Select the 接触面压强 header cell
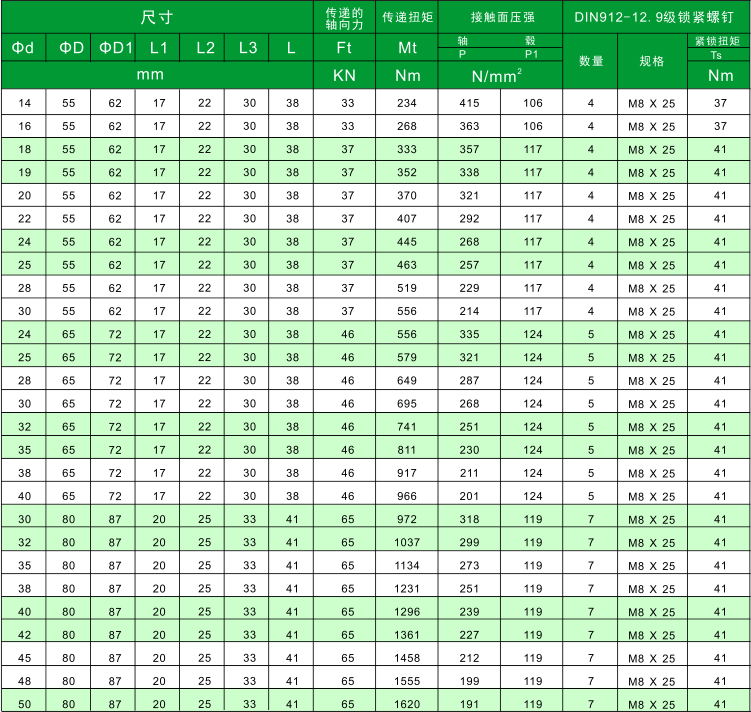 [502, 18]
